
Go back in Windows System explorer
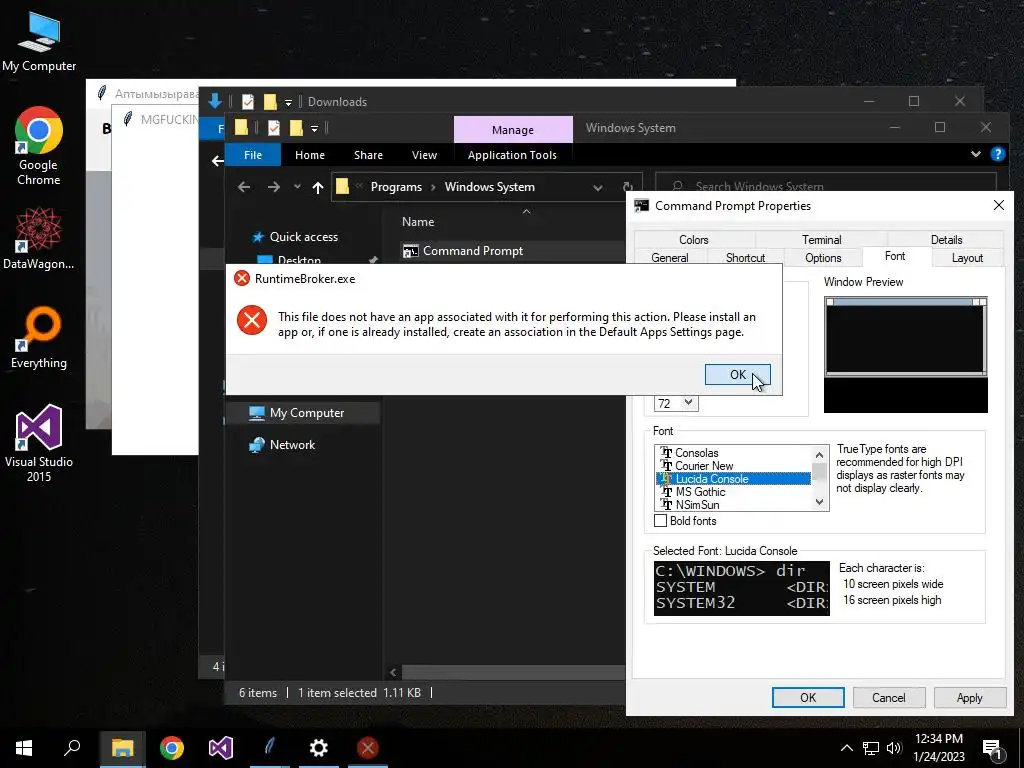coord(244,187)
